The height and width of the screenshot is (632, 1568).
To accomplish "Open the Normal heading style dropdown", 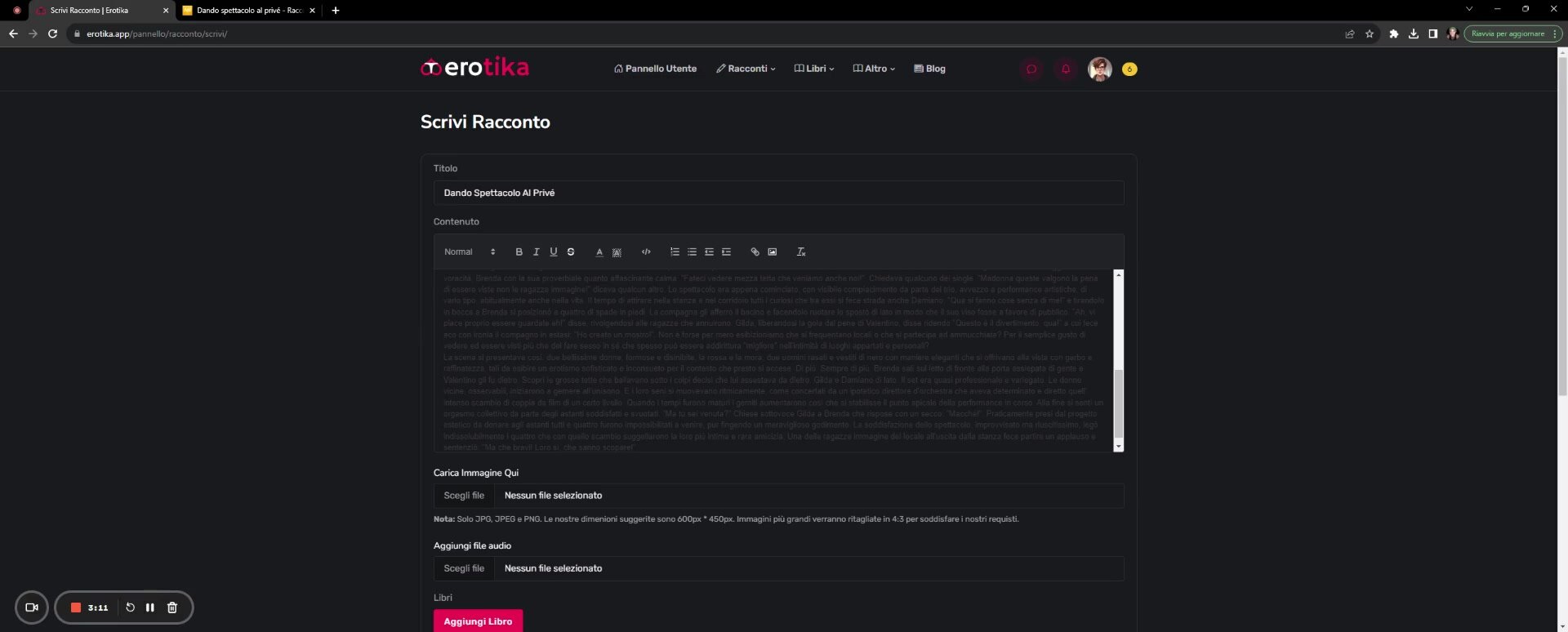I will [x=470, y=252].
